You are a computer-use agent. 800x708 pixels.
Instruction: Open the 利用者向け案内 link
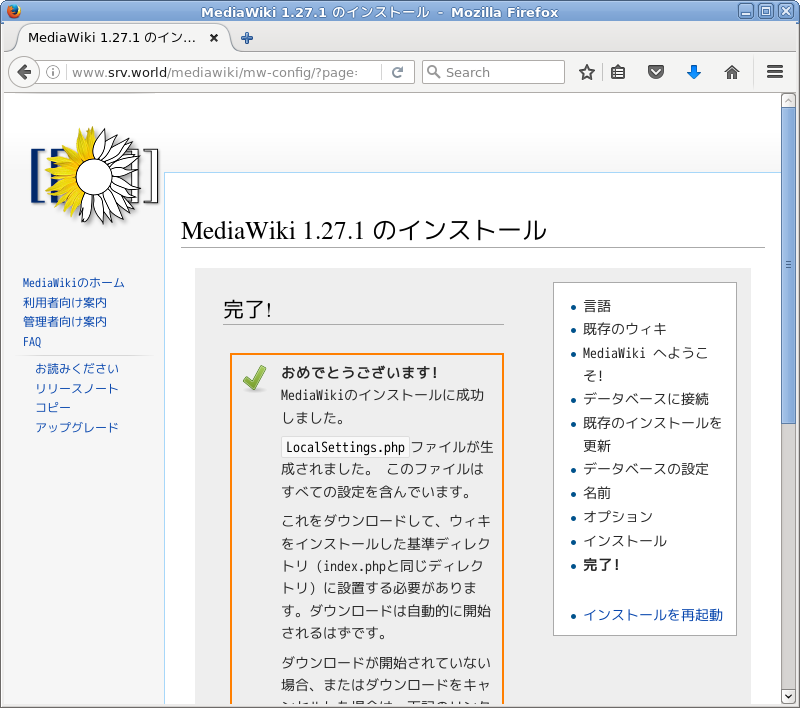[65, 302]
